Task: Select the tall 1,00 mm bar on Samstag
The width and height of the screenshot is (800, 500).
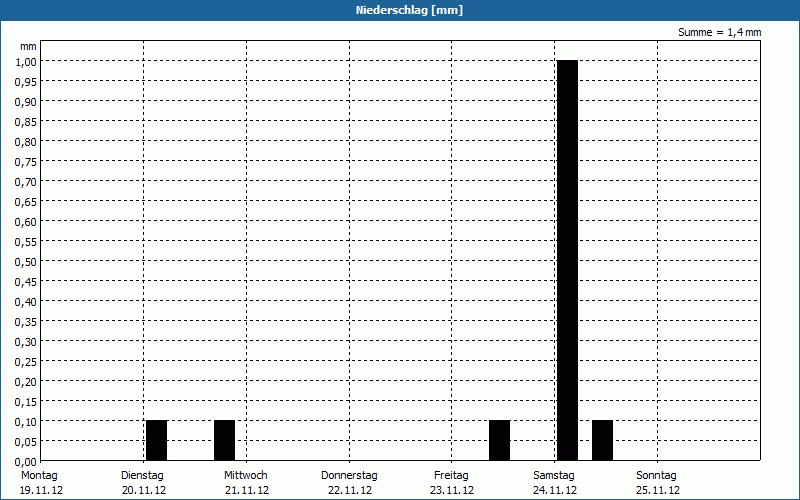Action: [x=567, y=260]
